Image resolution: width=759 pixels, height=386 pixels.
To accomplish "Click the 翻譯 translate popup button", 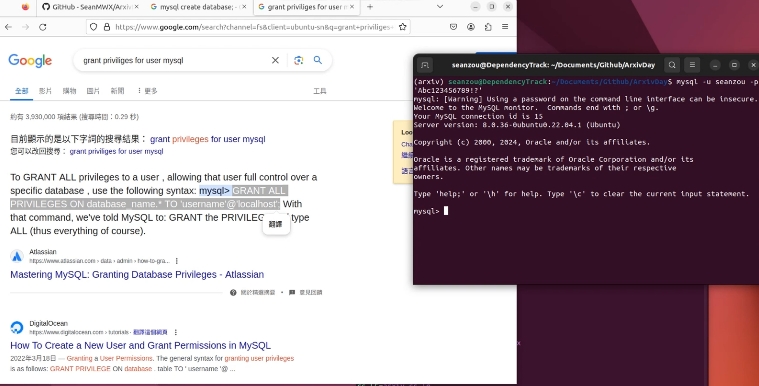I will pyautogui.click(x=275, y=224).
